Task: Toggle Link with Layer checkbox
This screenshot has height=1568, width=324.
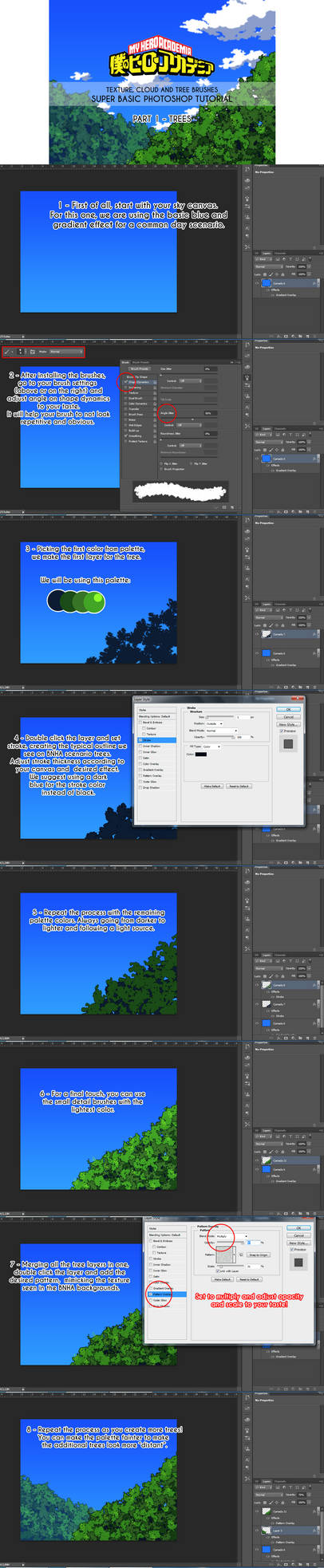Action: (218, 1271)
